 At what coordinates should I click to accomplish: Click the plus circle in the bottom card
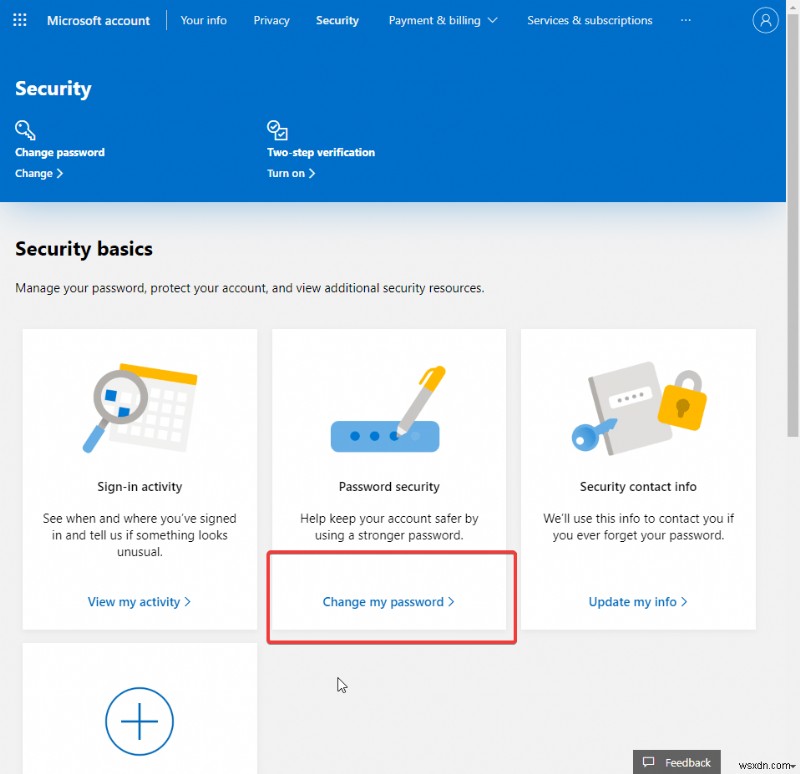139,721
